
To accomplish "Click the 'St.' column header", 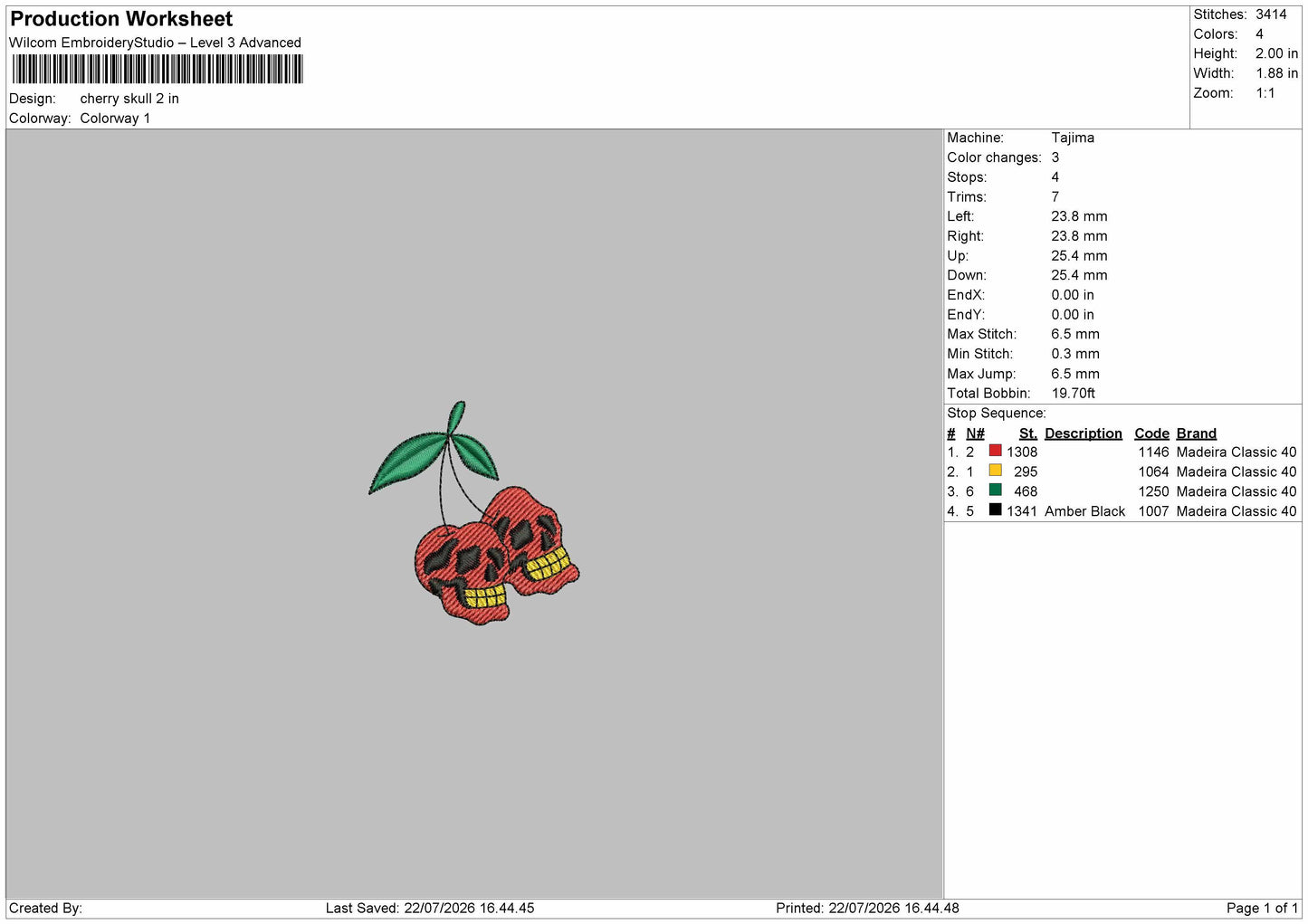I will coord(1027,433).
